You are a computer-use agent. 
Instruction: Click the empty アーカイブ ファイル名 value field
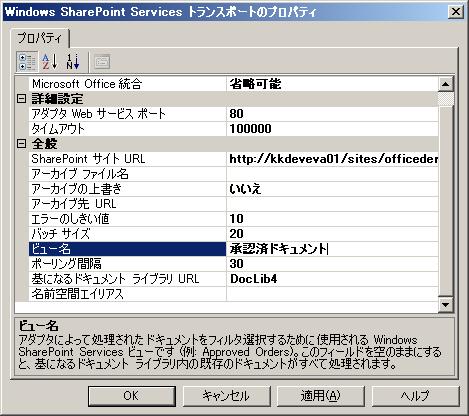[x=332, y=174]
